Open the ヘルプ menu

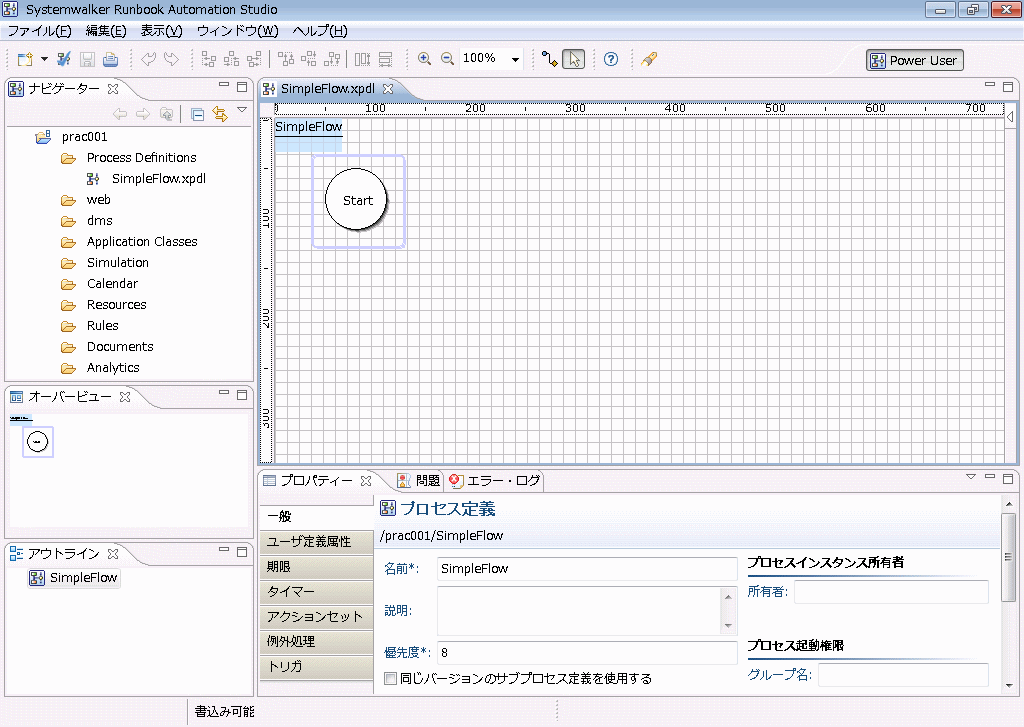point(320,31)
